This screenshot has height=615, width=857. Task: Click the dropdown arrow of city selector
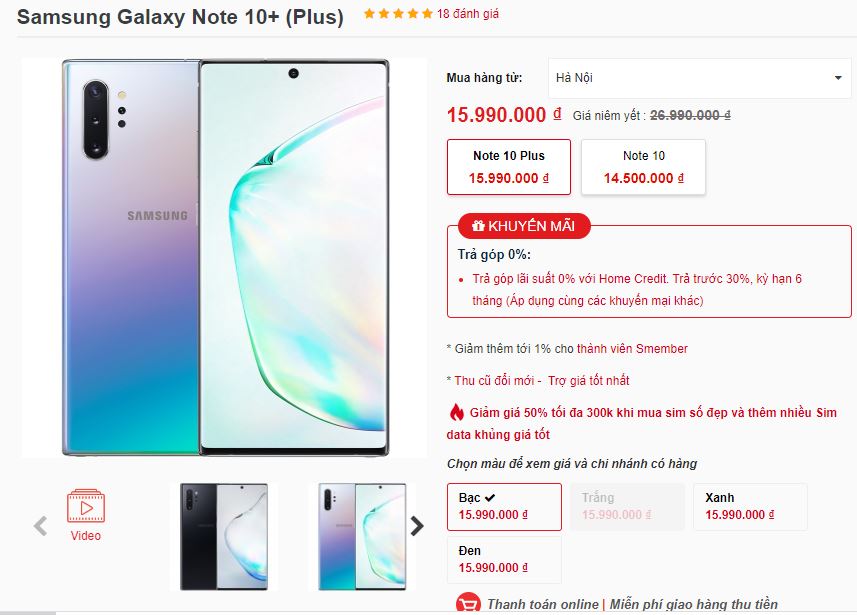point(838,78)
